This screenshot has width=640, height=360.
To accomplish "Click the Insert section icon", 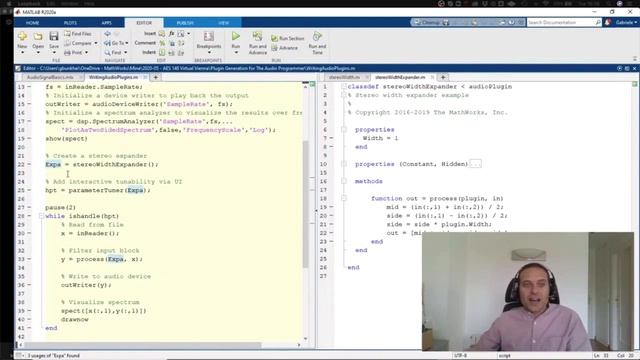I will coord(162,34).
